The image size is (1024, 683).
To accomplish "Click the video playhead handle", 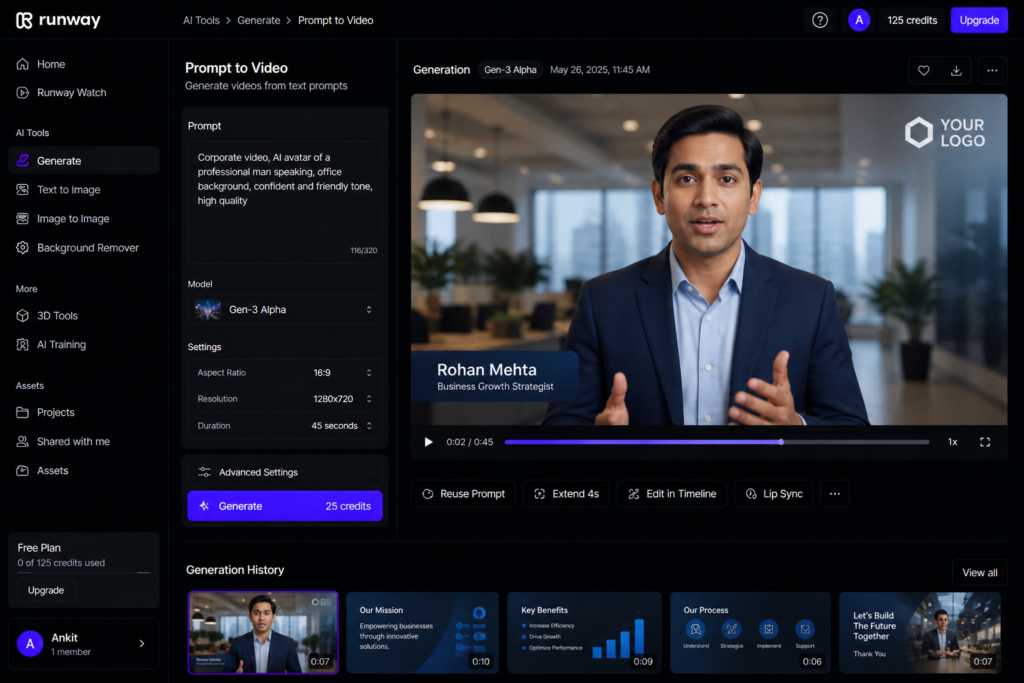I will tap(781, 442).
